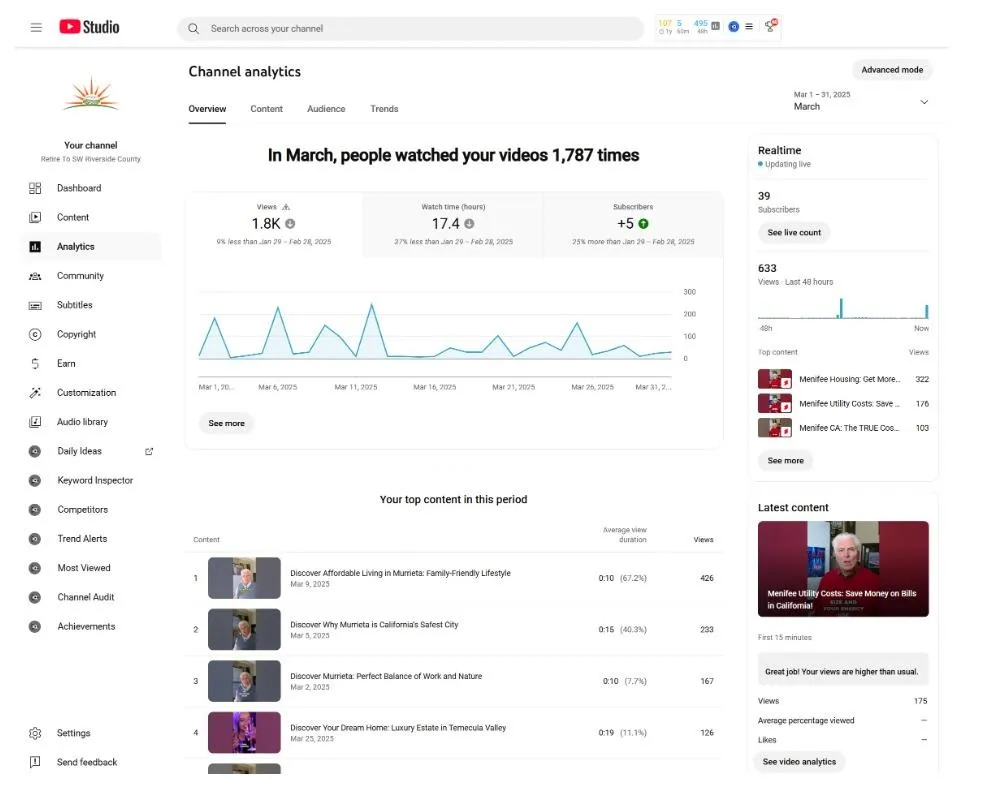Click the Subtitles sidebar icon

click(35, 306)
